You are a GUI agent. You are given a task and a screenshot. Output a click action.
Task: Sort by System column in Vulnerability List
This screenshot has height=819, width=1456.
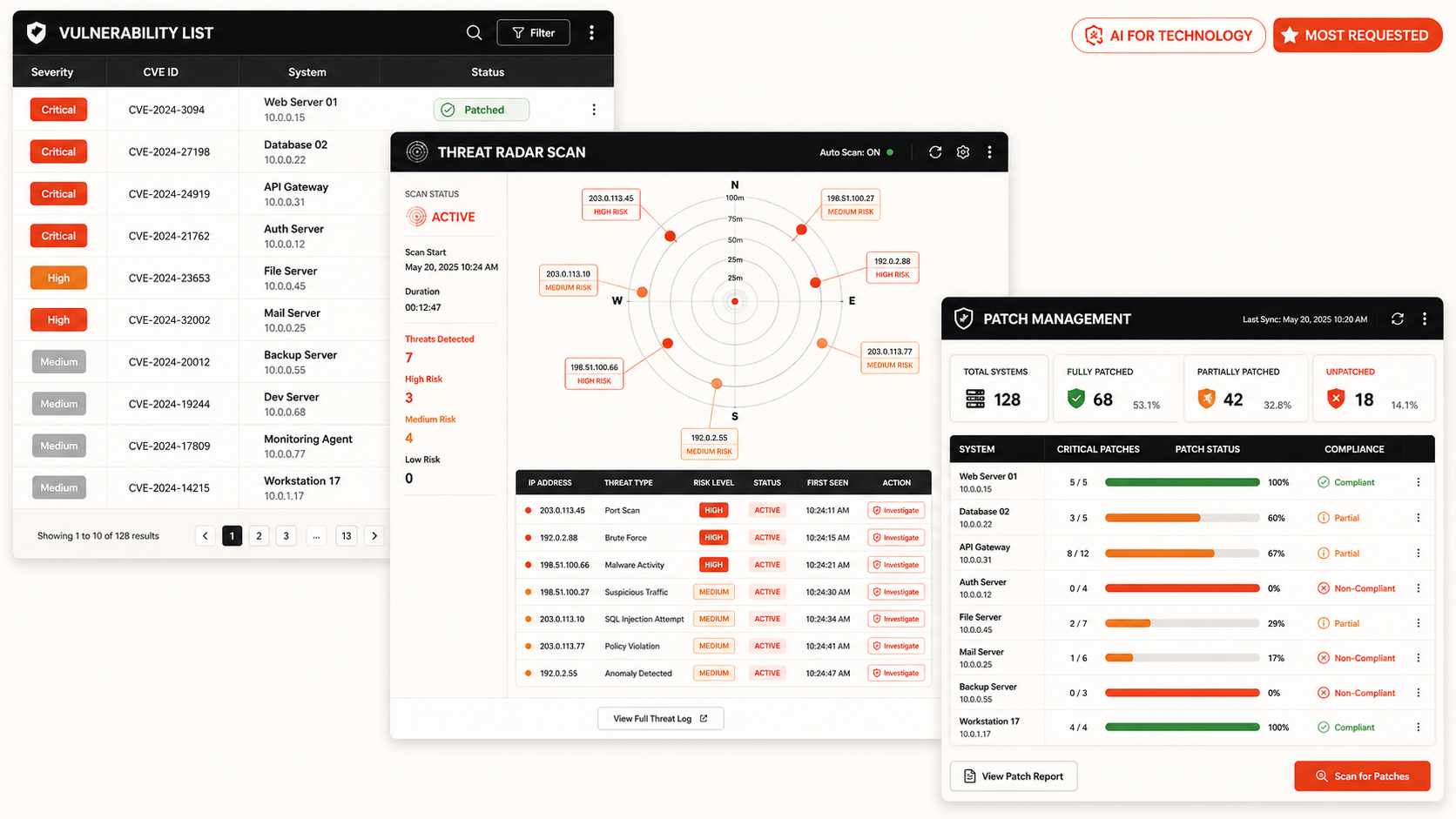click(x=307, y=72)
